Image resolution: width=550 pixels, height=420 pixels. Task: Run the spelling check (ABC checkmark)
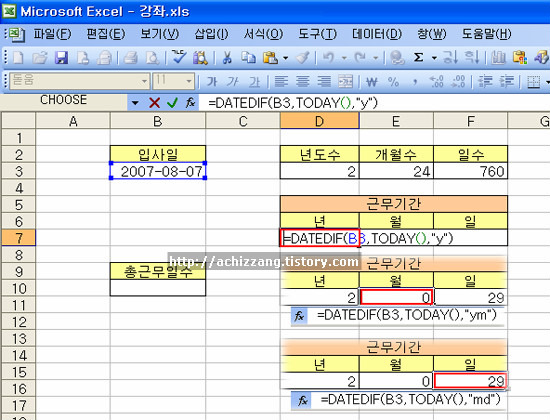(179, 58)
